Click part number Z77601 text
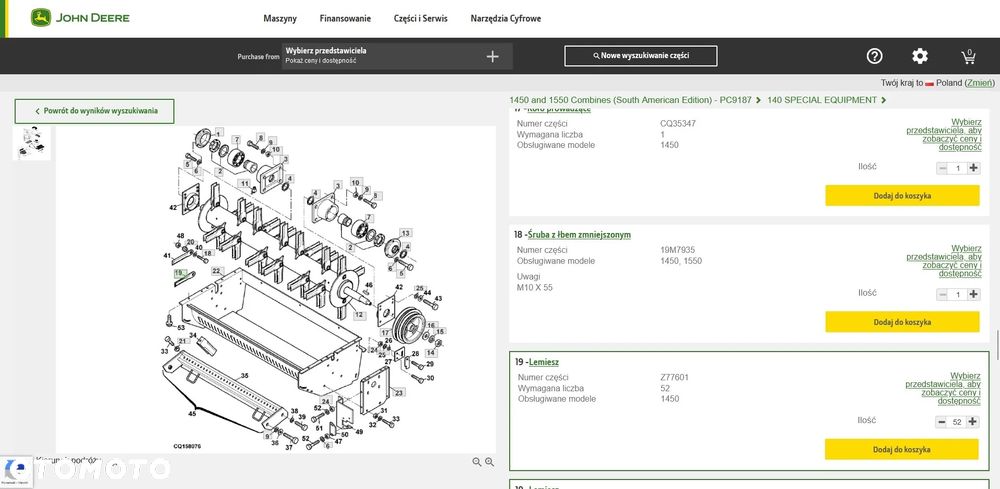Screen dimensions: 1000x489 point(674,377)
